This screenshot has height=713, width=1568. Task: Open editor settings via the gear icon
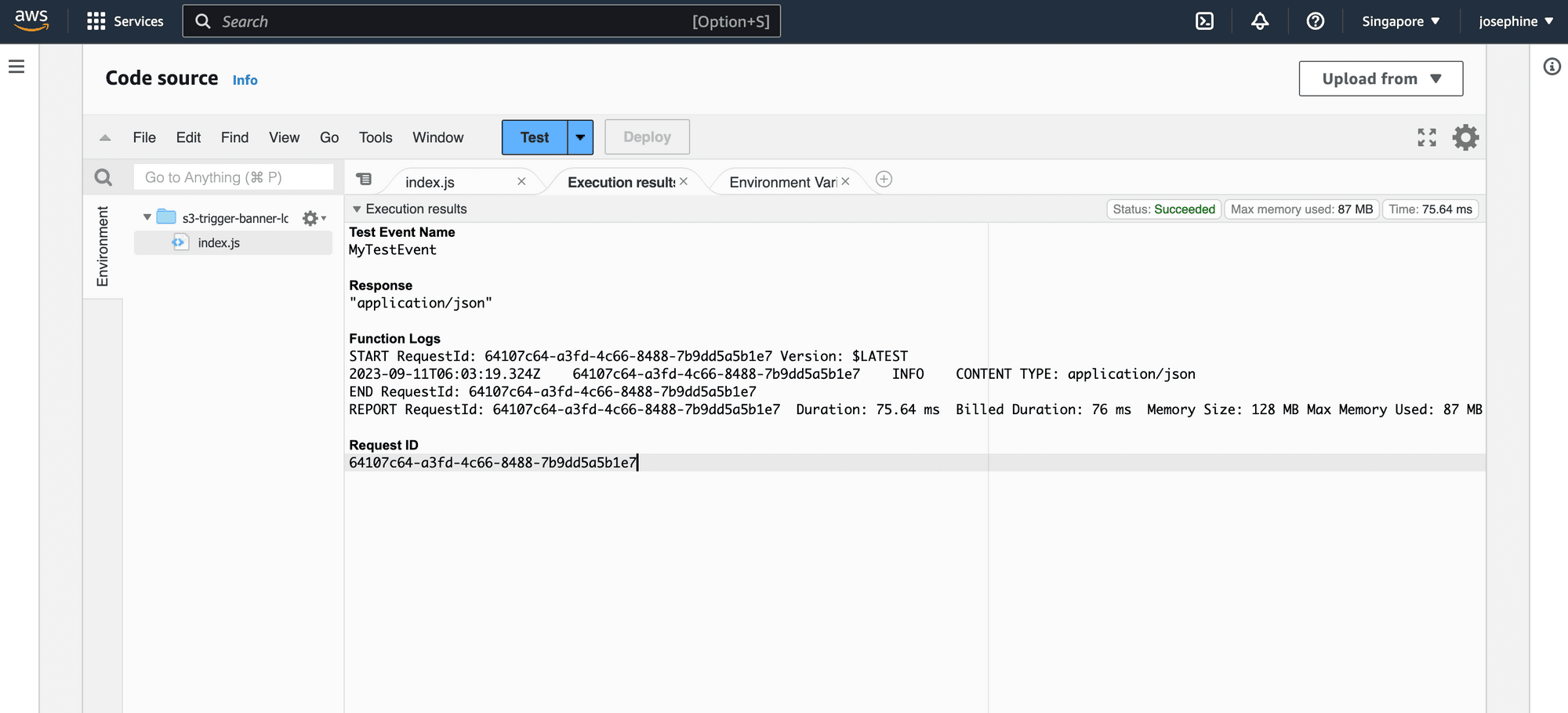click(x=1465, y=137)
